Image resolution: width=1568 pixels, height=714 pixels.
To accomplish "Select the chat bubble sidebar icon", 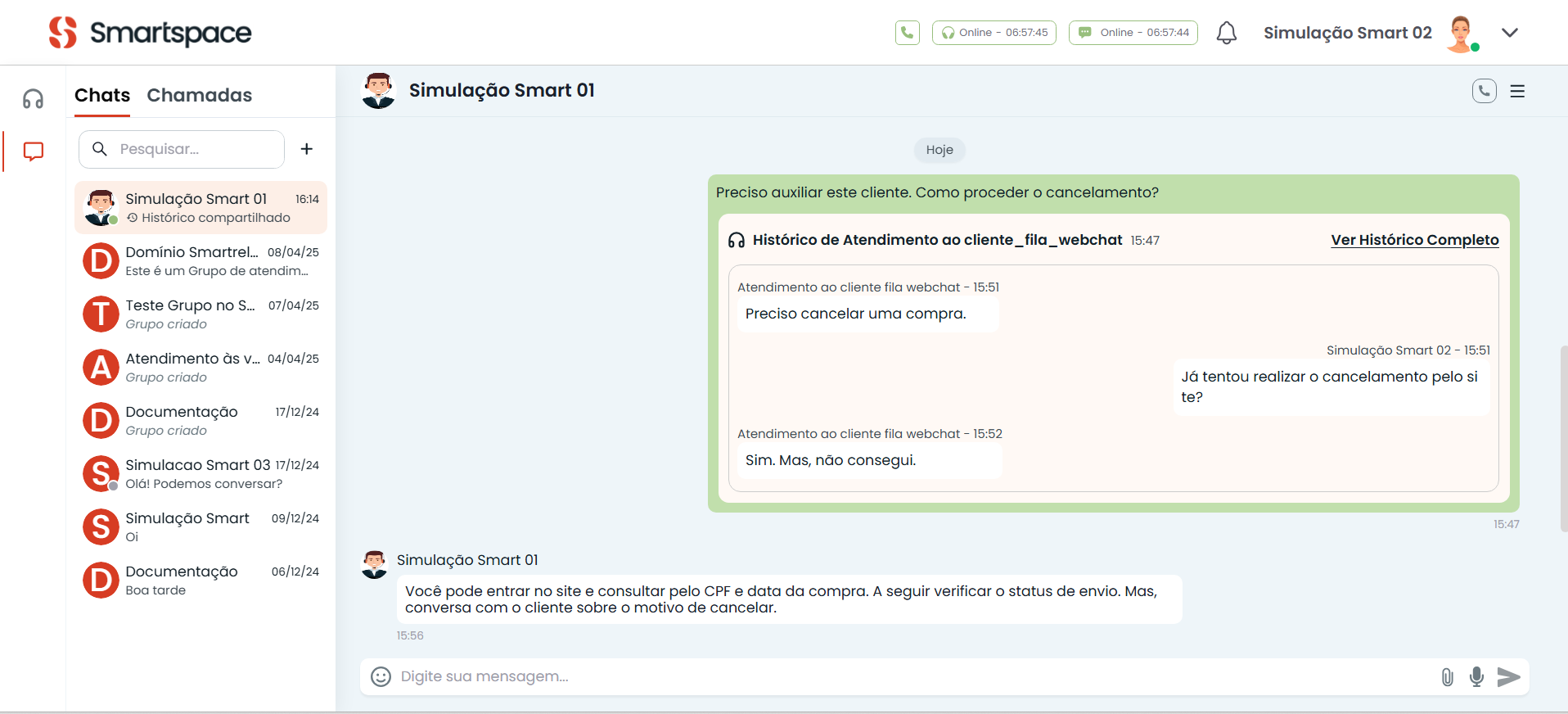I will click(x=34, y=151).
